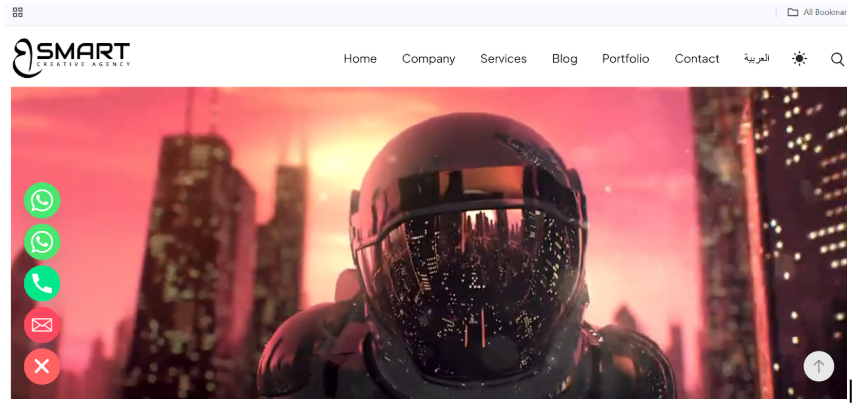Screen dimensions: 857x408
Task: Open the top WhatsApp chat button
Action: click(42, 200)
